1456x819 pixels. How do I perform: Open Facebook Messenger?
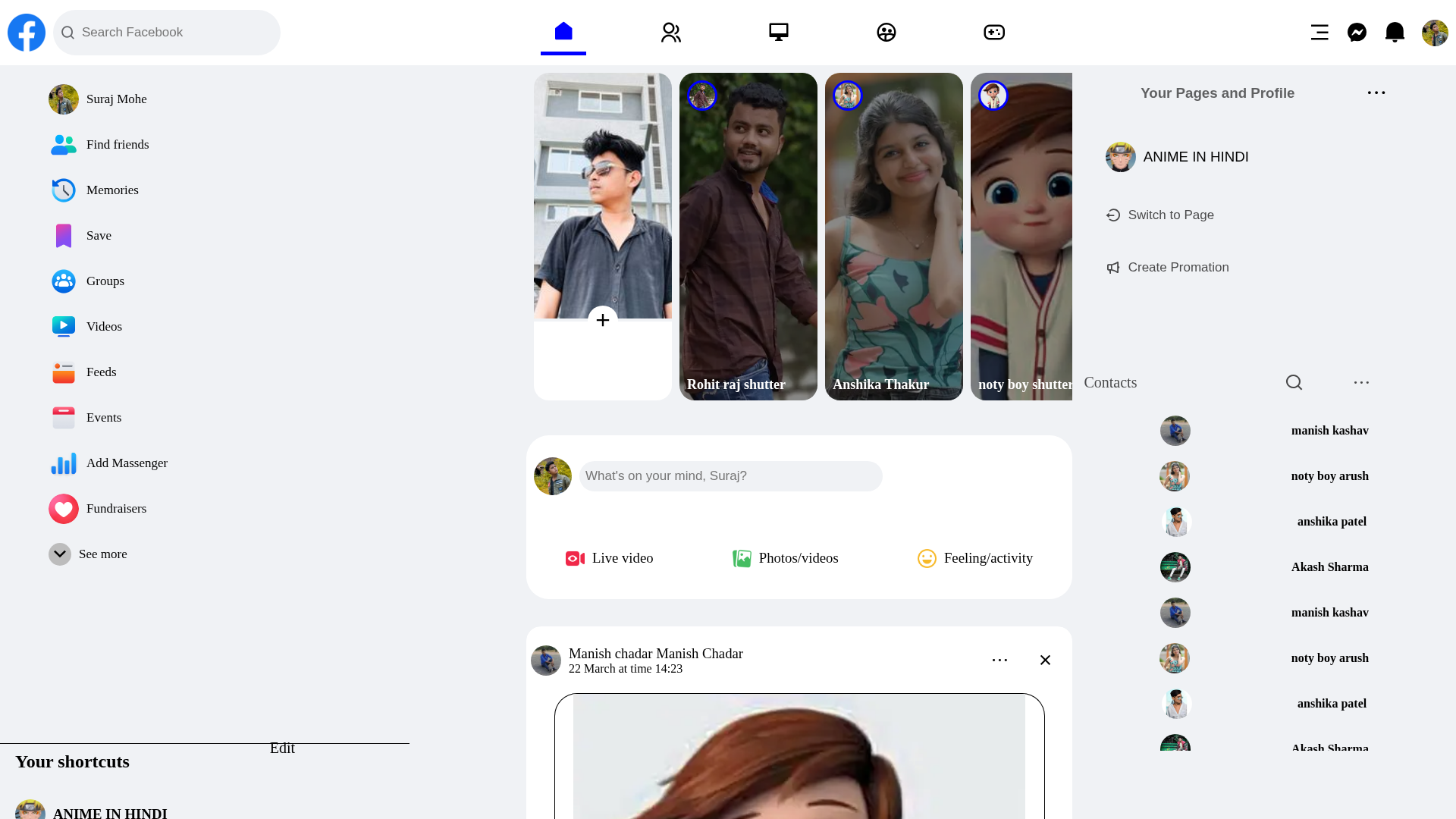(x=1357, y=32)
